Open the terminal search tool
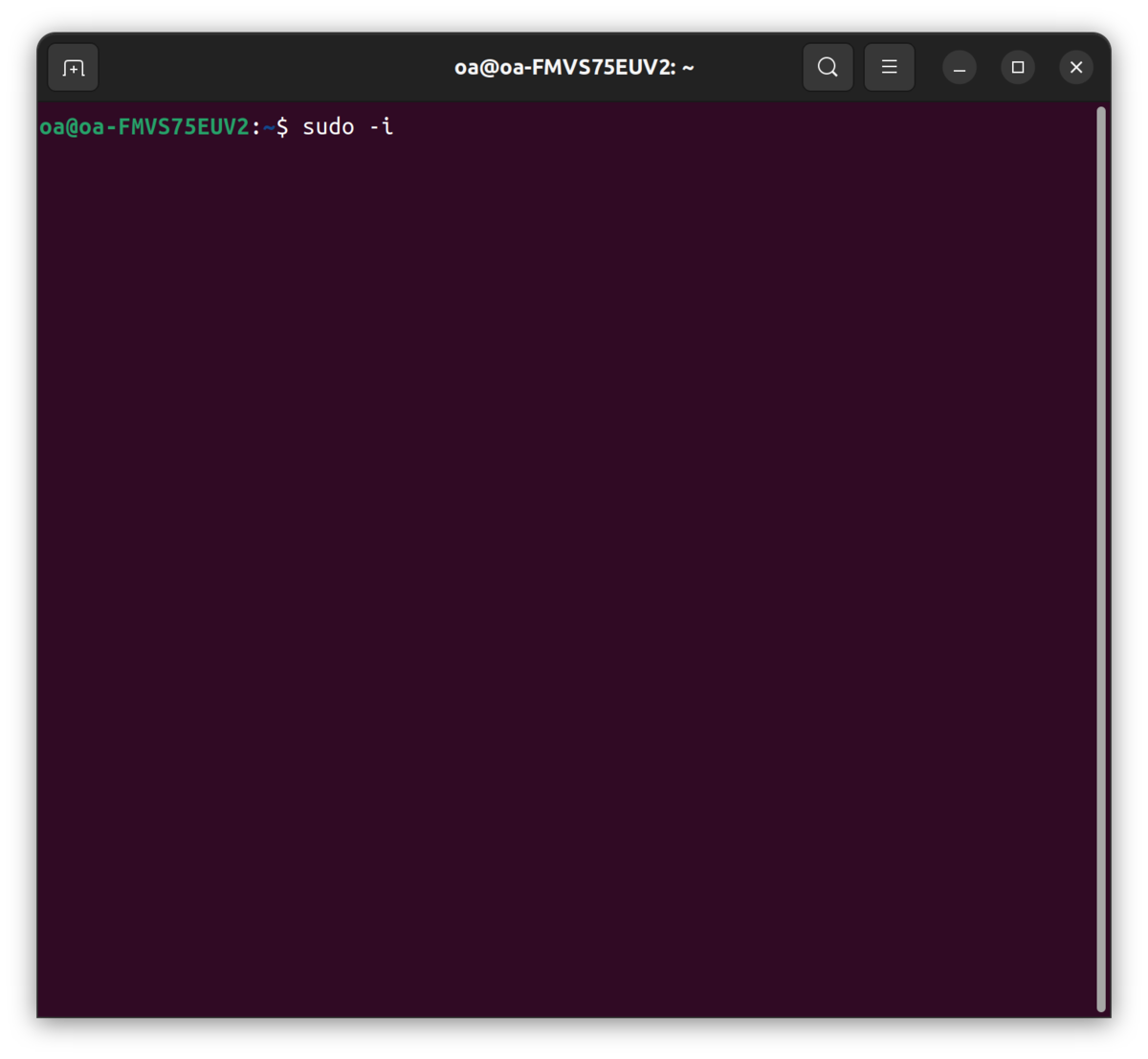 click(x=828, y=67)
